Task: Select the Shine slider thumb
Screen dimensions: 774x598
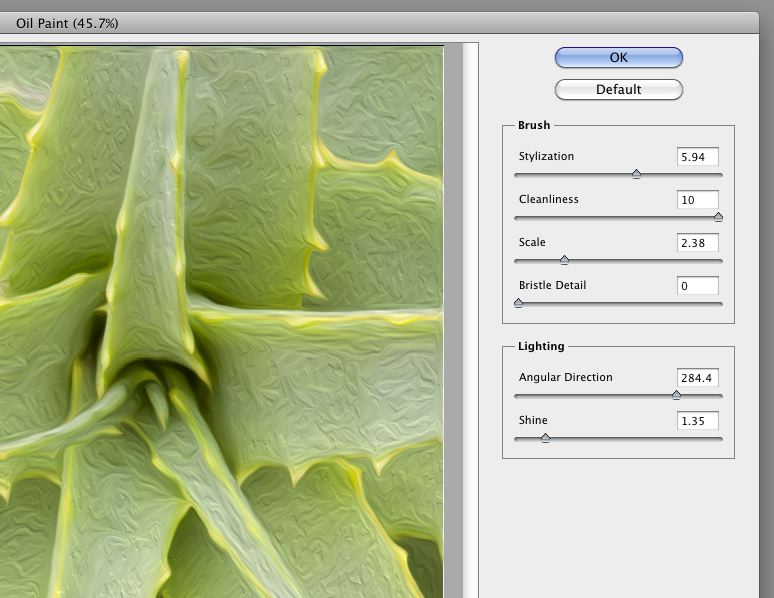Action: pyautogui.click(x=545, y=438)
